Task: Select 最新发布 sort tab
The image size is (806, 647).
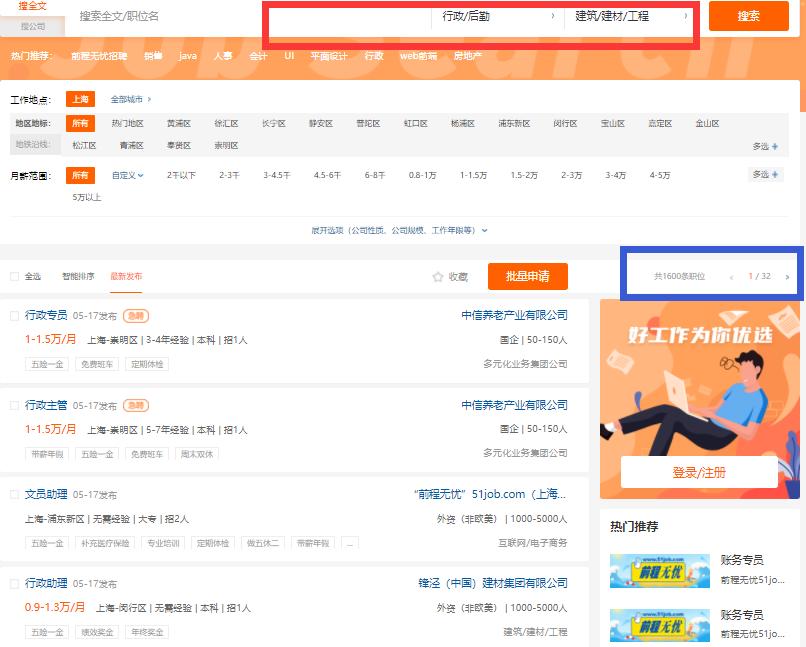Action: 126,276
